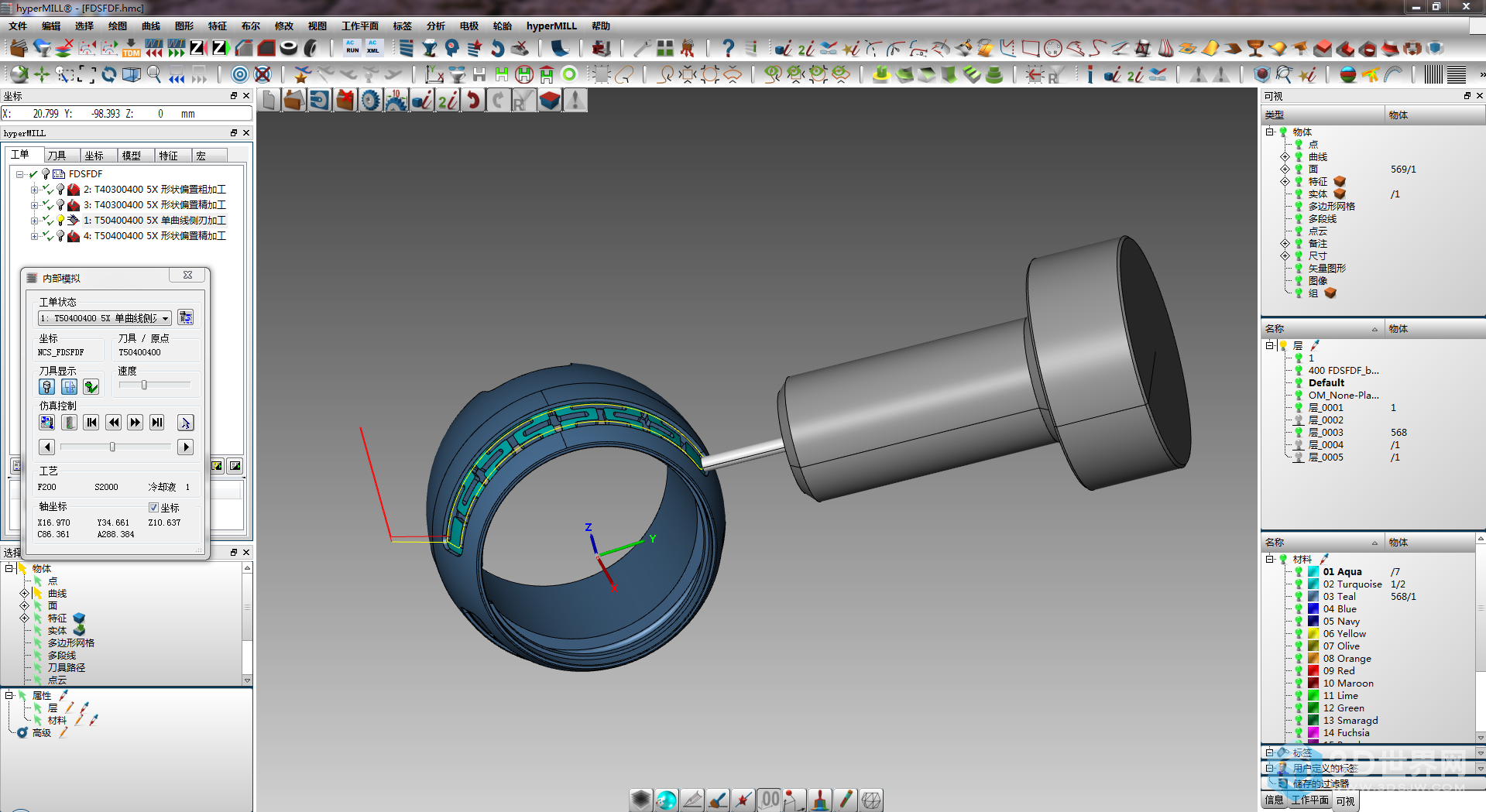Click the gear icon in viewport toolbar
Image resolution: width=1486 pixels, height=812 pixels.
(x=371, y=101)
